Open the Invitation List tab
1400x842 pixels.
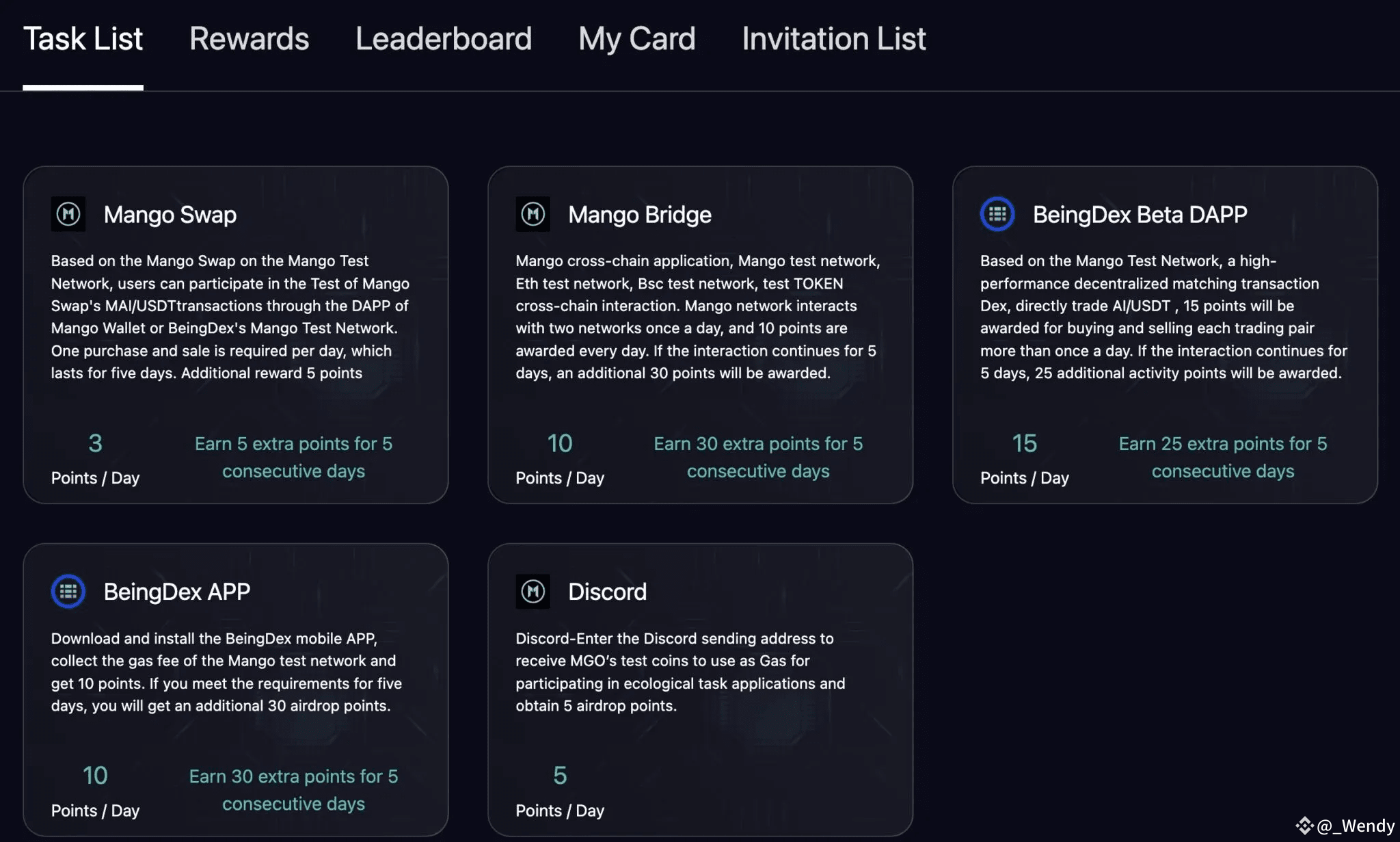click(x=833, y=39)
